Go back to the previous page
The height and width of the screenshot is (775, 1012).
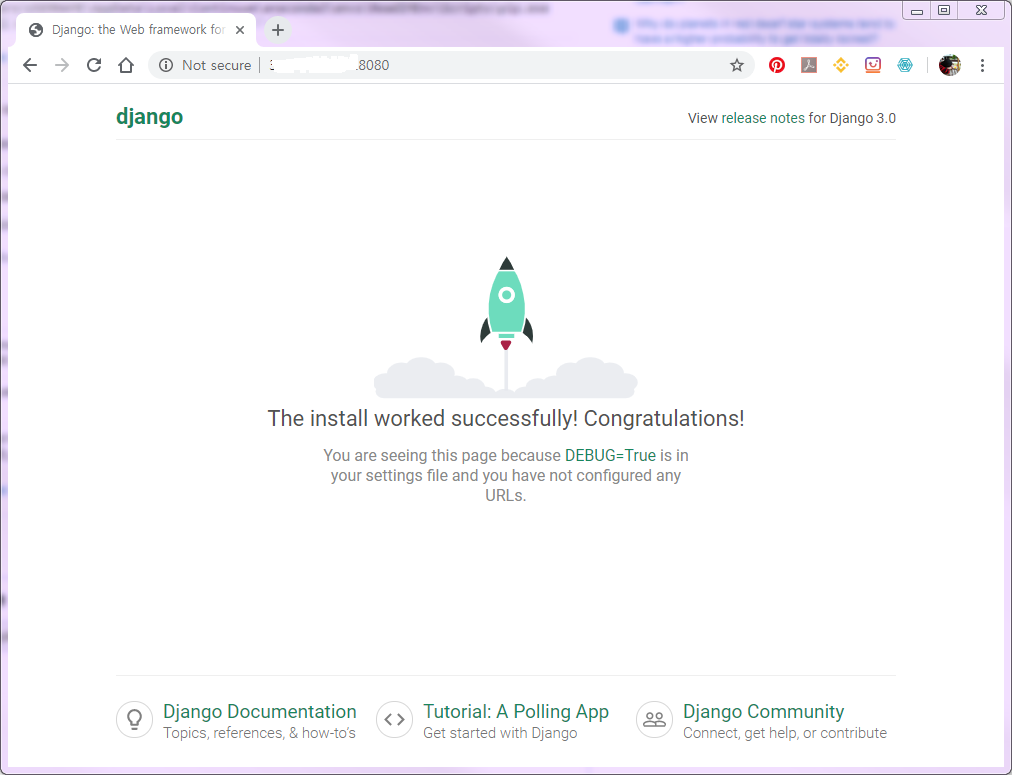point(30,65)
